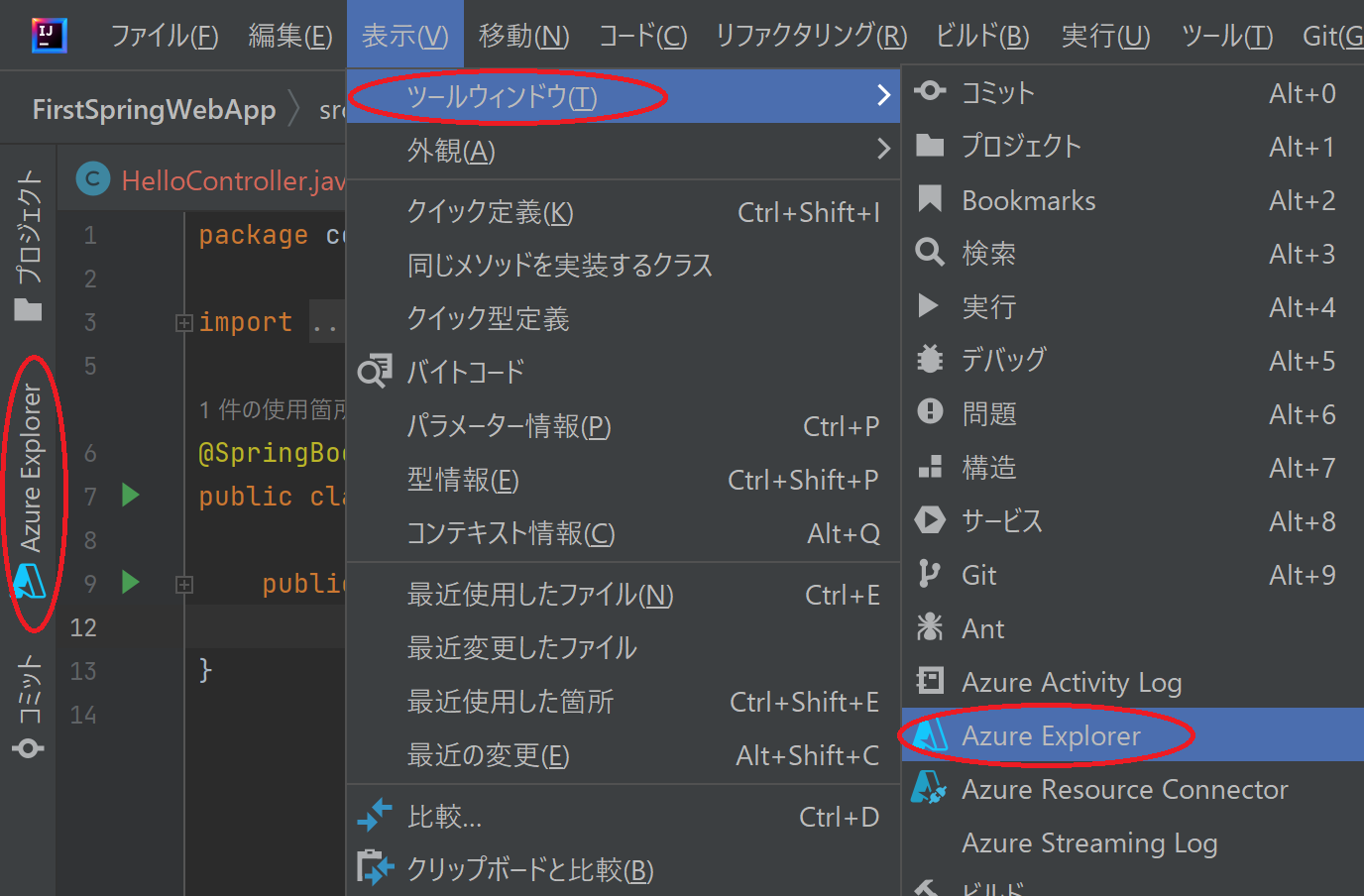Viewport: 1364px width, 896px height.
Task: Choose 最近の変更 menu entry
Action: [624, 755]
